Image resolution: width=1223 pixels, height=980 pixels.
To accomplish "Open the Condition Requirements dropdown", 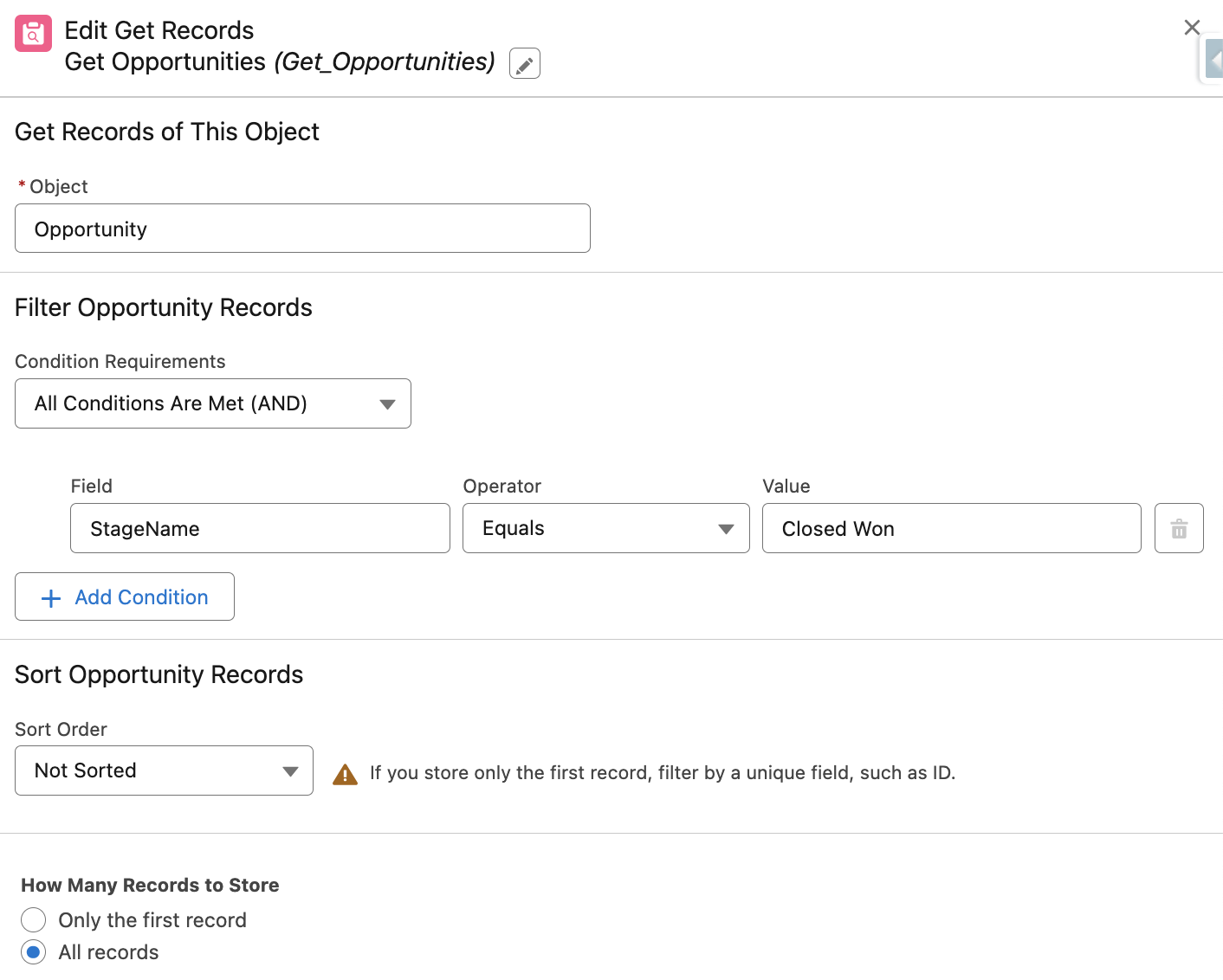I will coord(213,403).
